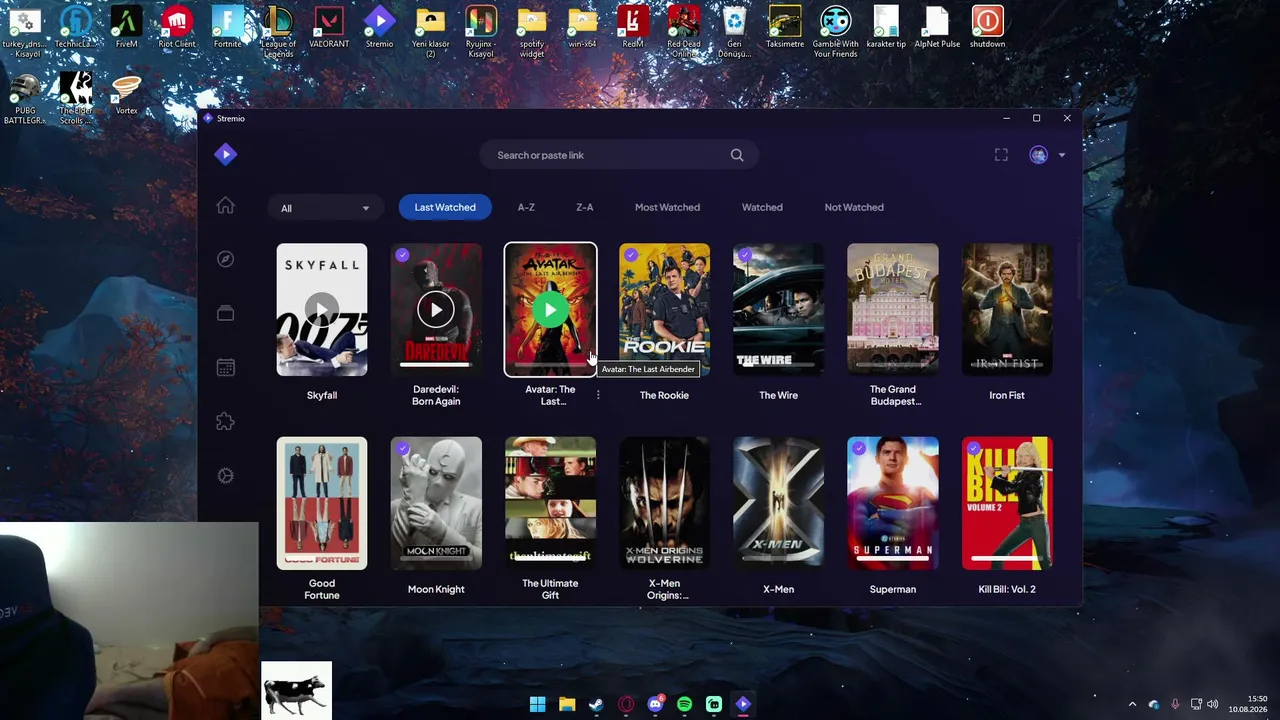Open the Superman poster
Image resolution: width=1280 pixels, height=720 pixels.
tap(893, 503)
